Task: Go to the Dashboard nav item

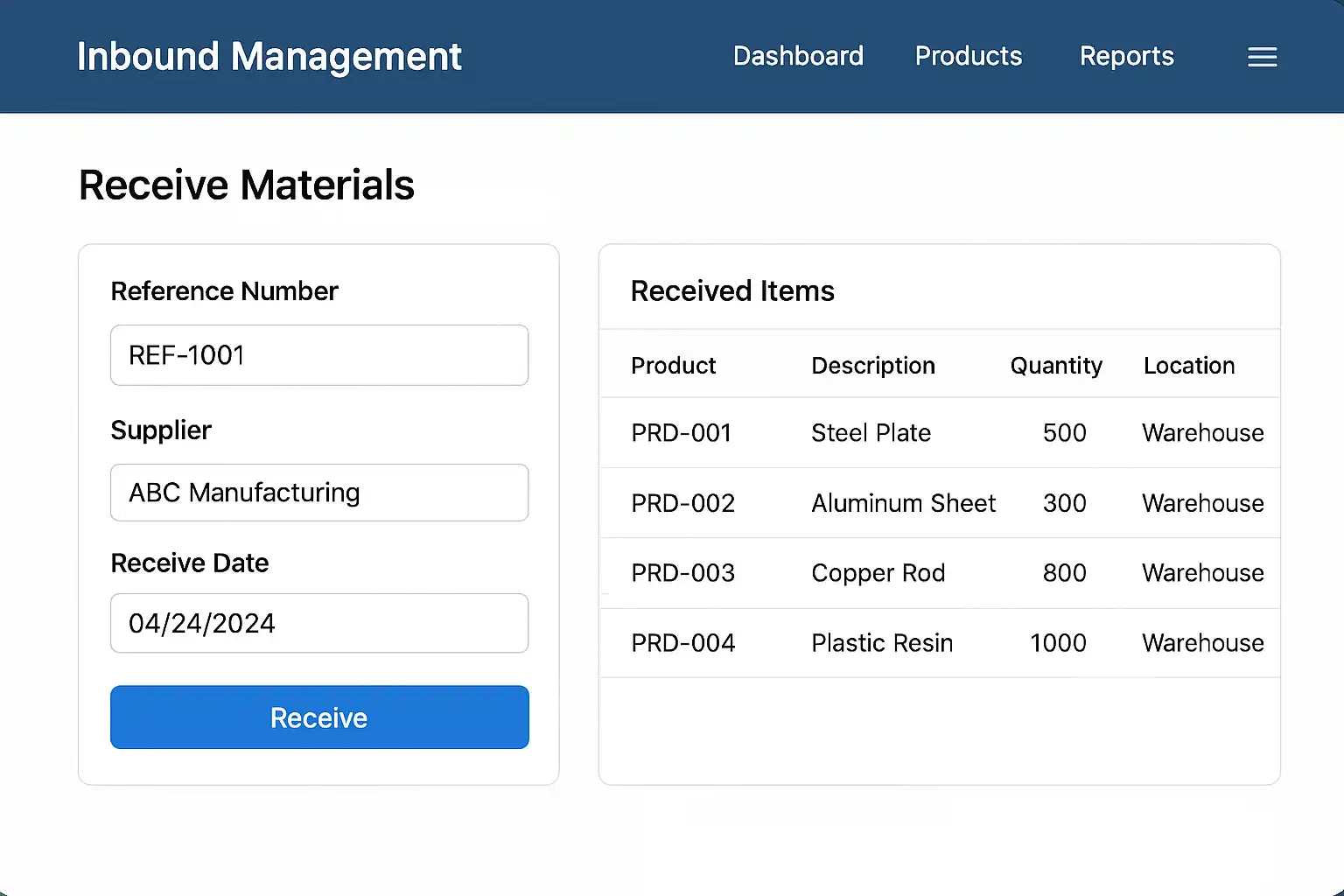Action: tap(798, 56)
